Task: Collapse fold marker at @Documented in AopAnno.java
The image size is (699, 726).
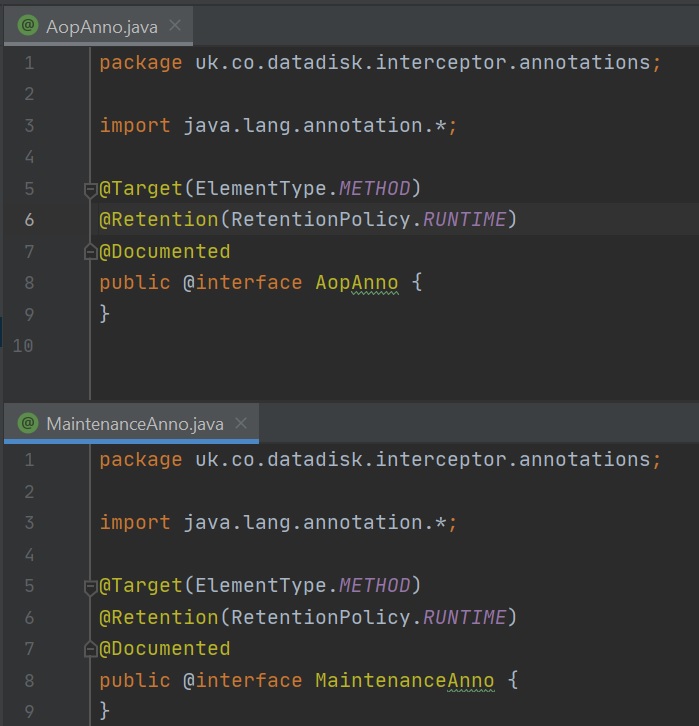Action: [x=90, y=251]
